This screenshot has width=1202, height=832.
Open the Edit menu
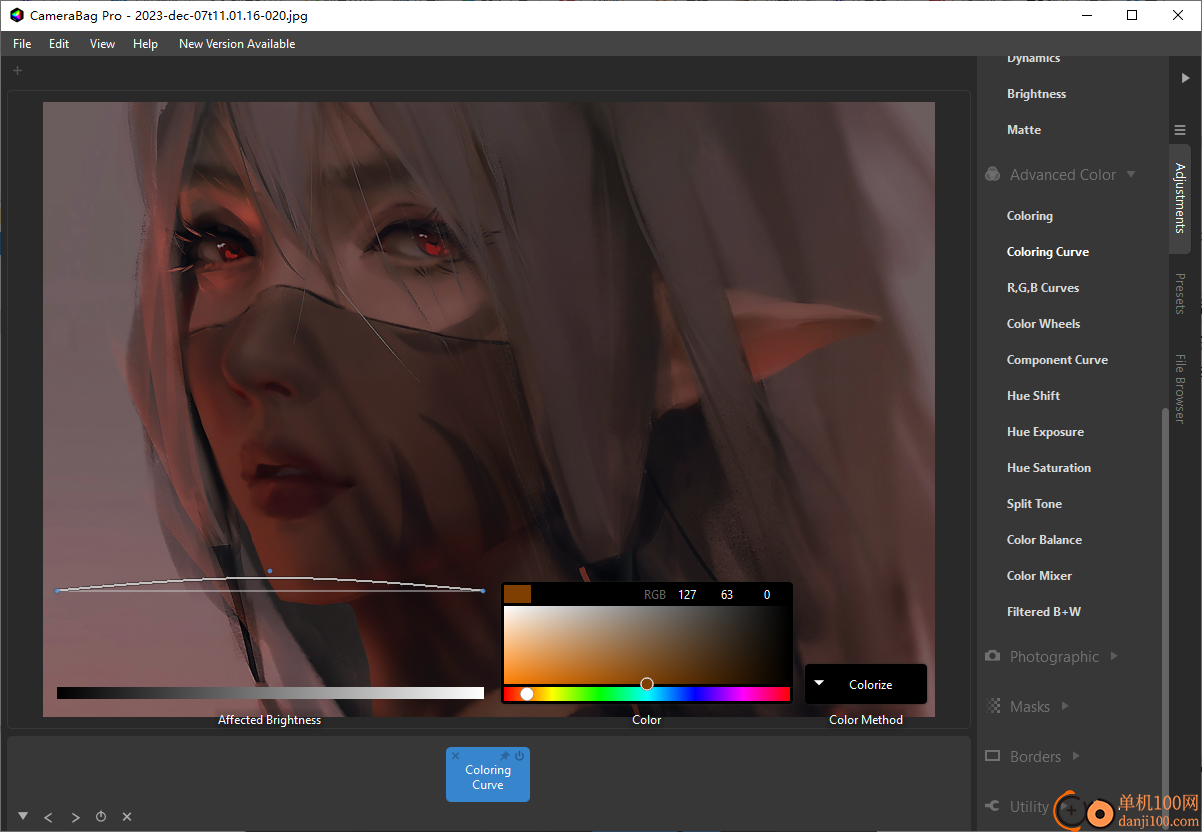(x=59, y=44)
